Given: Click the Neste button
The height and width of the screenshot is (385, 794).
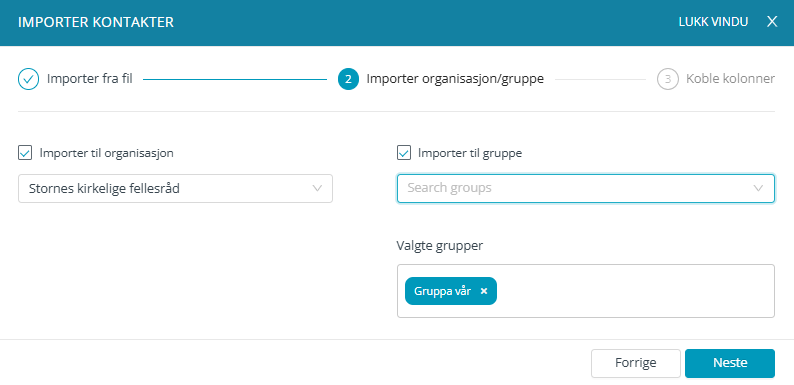Looking at the screenshot, I should tap(730, 363).
